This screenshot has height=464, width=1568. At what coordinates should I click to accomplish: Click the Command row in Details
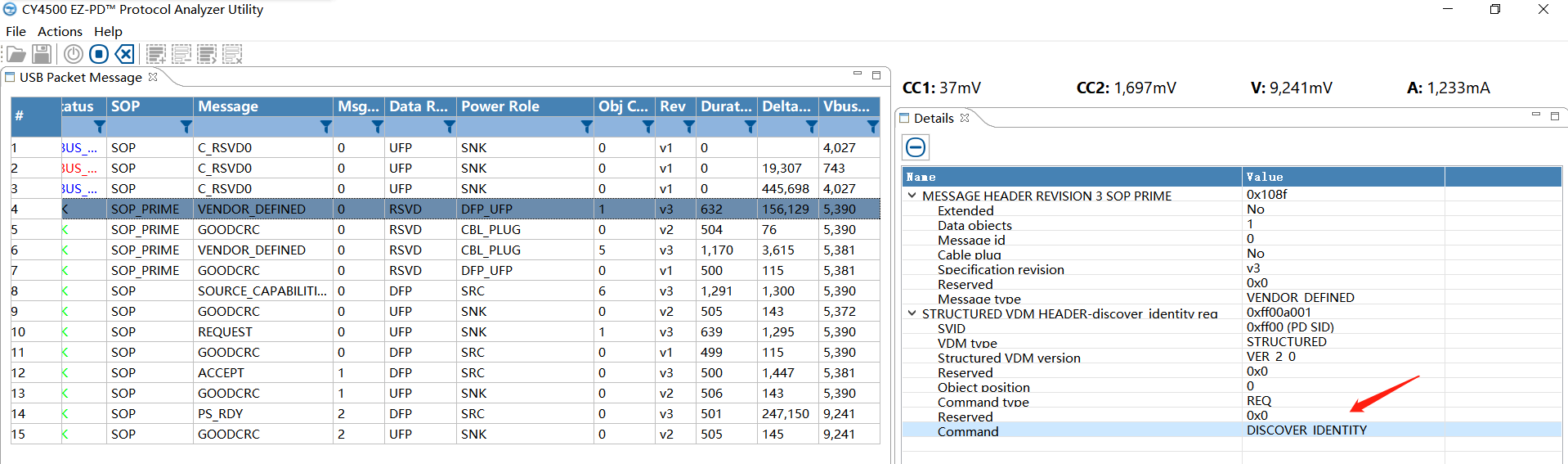1231,430
